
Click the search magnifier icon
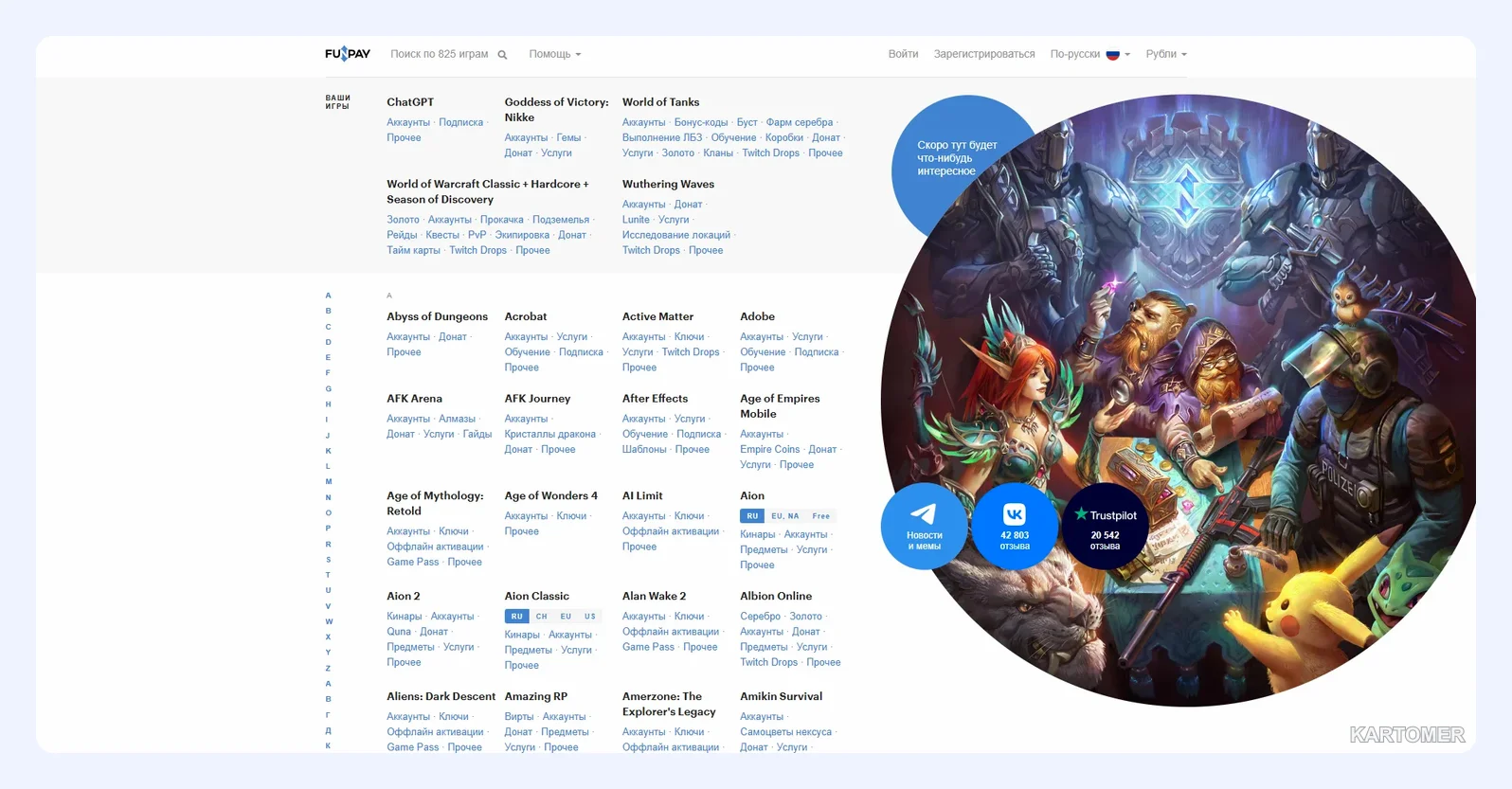point(502,55)
